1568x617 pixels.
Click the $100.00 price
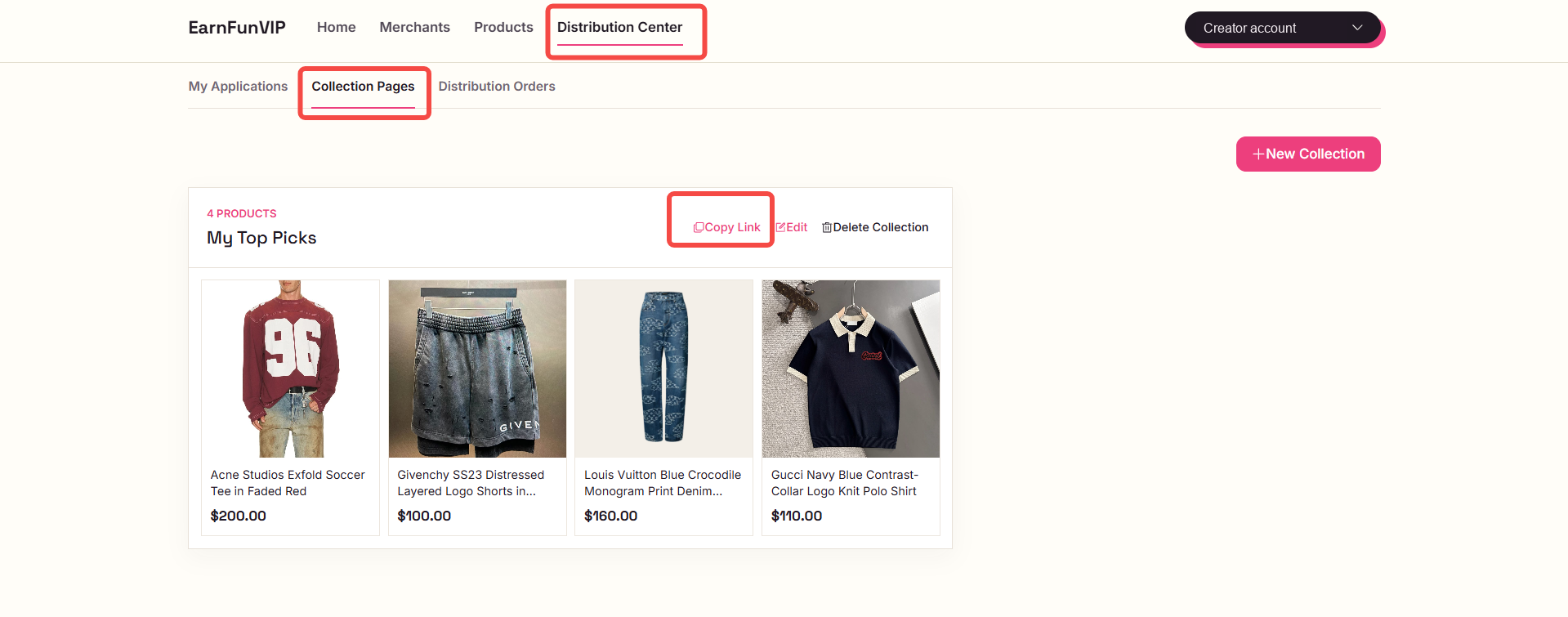click(424, 516)
